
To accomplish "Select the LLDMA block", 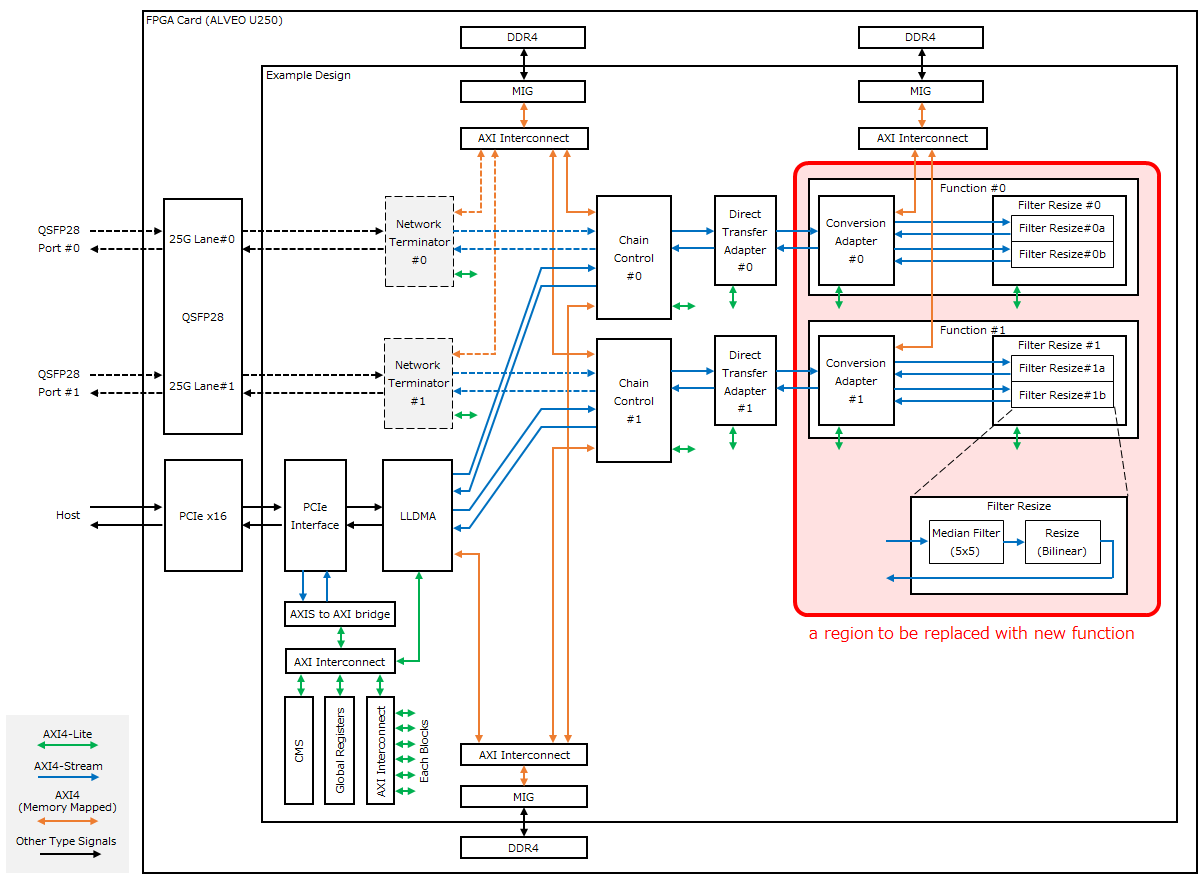I will [418, 515].
